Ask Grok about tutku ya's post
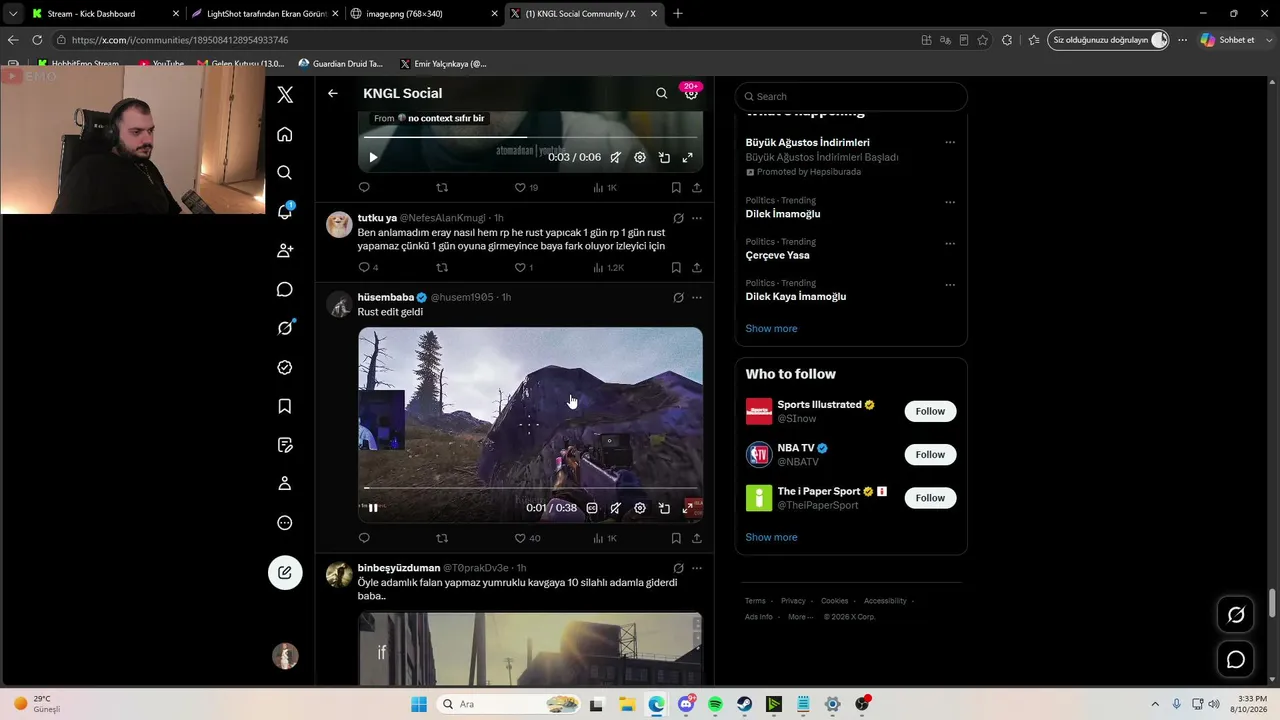The image size is (1280, 720). [678, 218]
